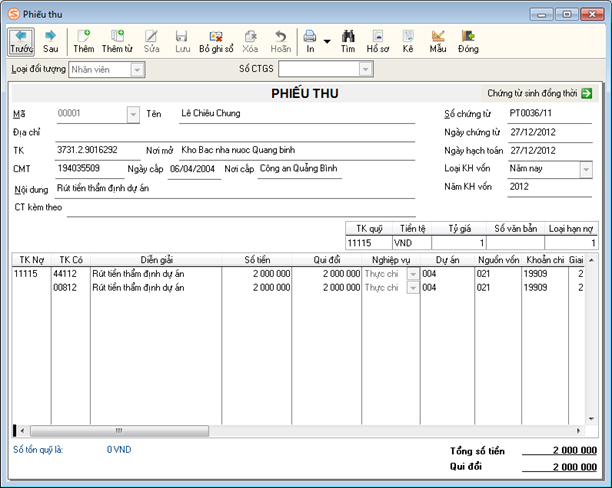Click the Ngày chứng từ date field
The image size is (612, 488).
pos(550,133)
